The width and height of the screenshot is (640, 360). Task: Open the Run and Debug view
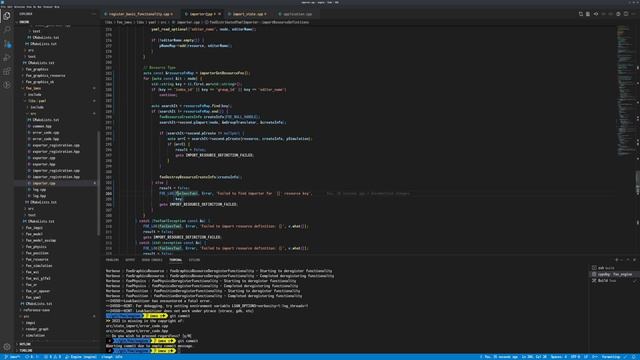click(x=7, y=58)
